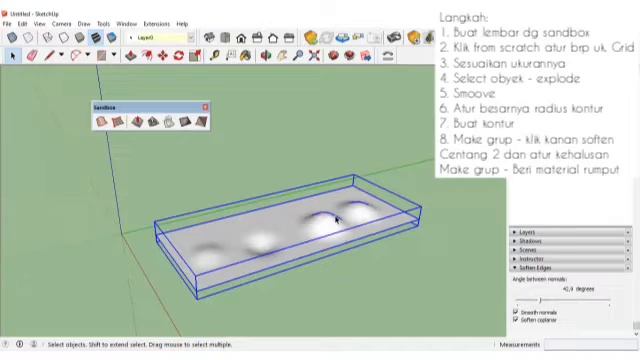Click the status bar user icon
The height and width of the screenshot is (360, 640).
coord(34,344)
